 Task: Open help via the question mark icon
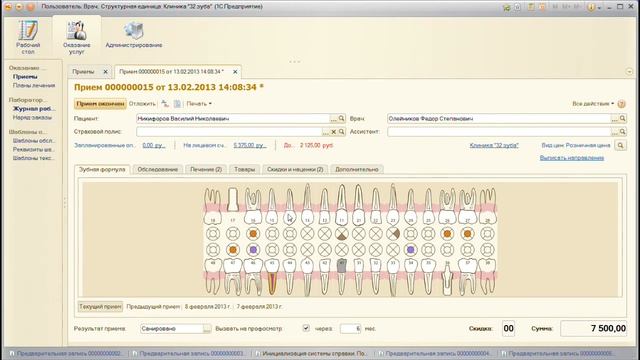pos(621,104)
